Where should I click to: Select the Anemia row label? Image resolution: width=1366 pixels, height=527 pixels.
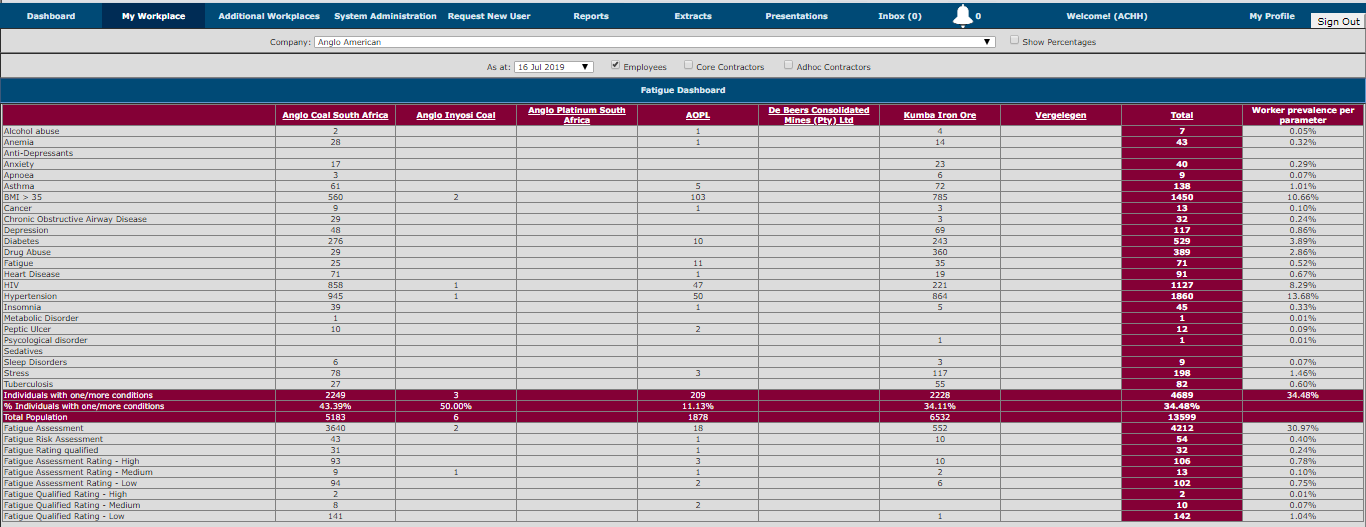[18, 142]
